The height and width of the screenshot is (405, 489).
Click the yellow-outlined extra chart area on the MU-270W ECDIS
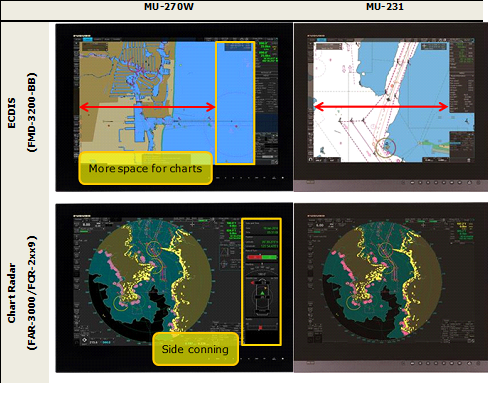pos(235,103)
